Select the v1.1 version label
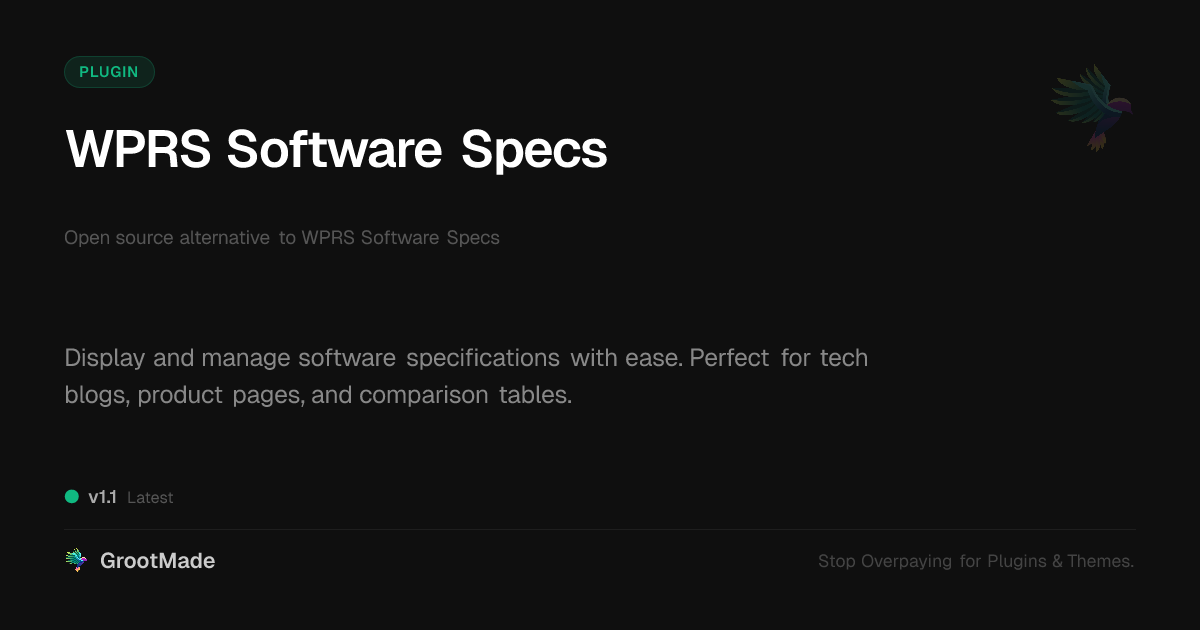The width and height of the screenshot is (1200, 630). tap(102, 497)
